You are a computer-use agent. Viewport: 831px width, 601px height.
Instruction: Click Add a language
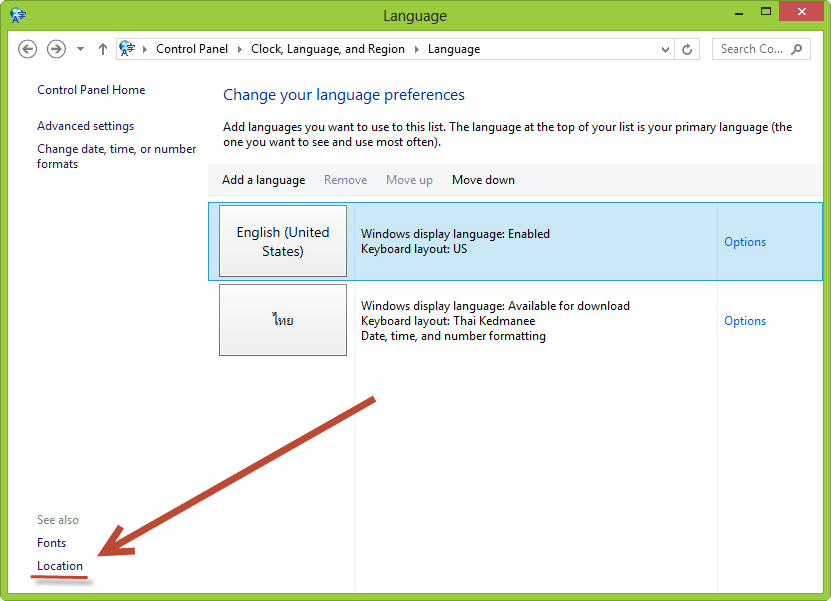(263, 180)
